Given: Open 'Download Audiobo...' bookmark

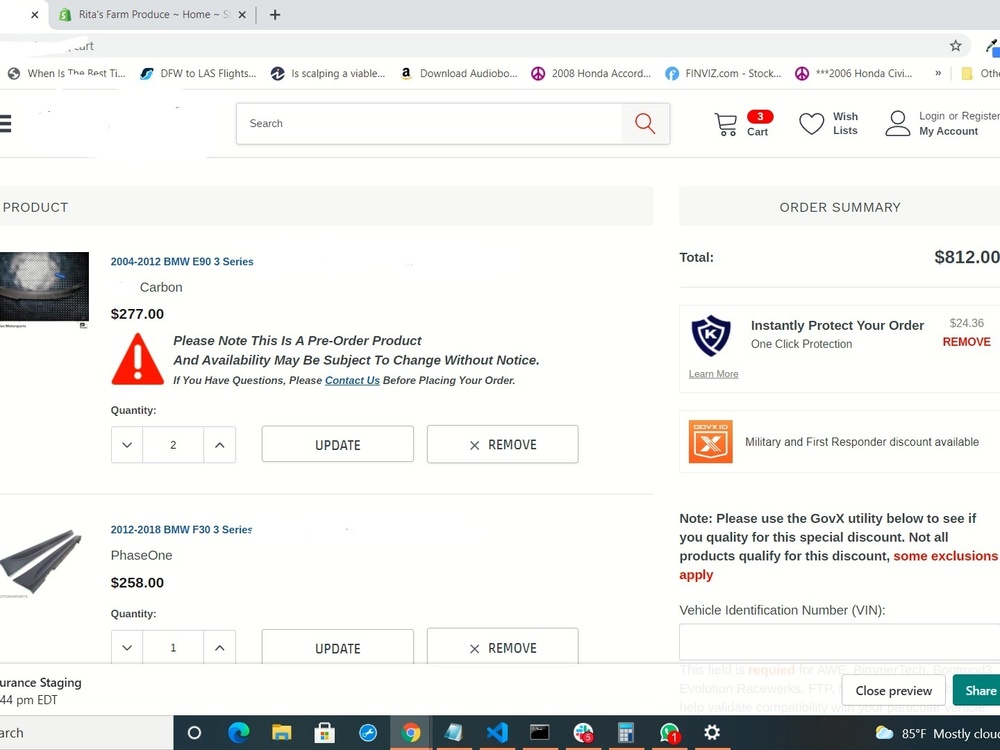Looking at the screenshot, I should click(459, 73).
